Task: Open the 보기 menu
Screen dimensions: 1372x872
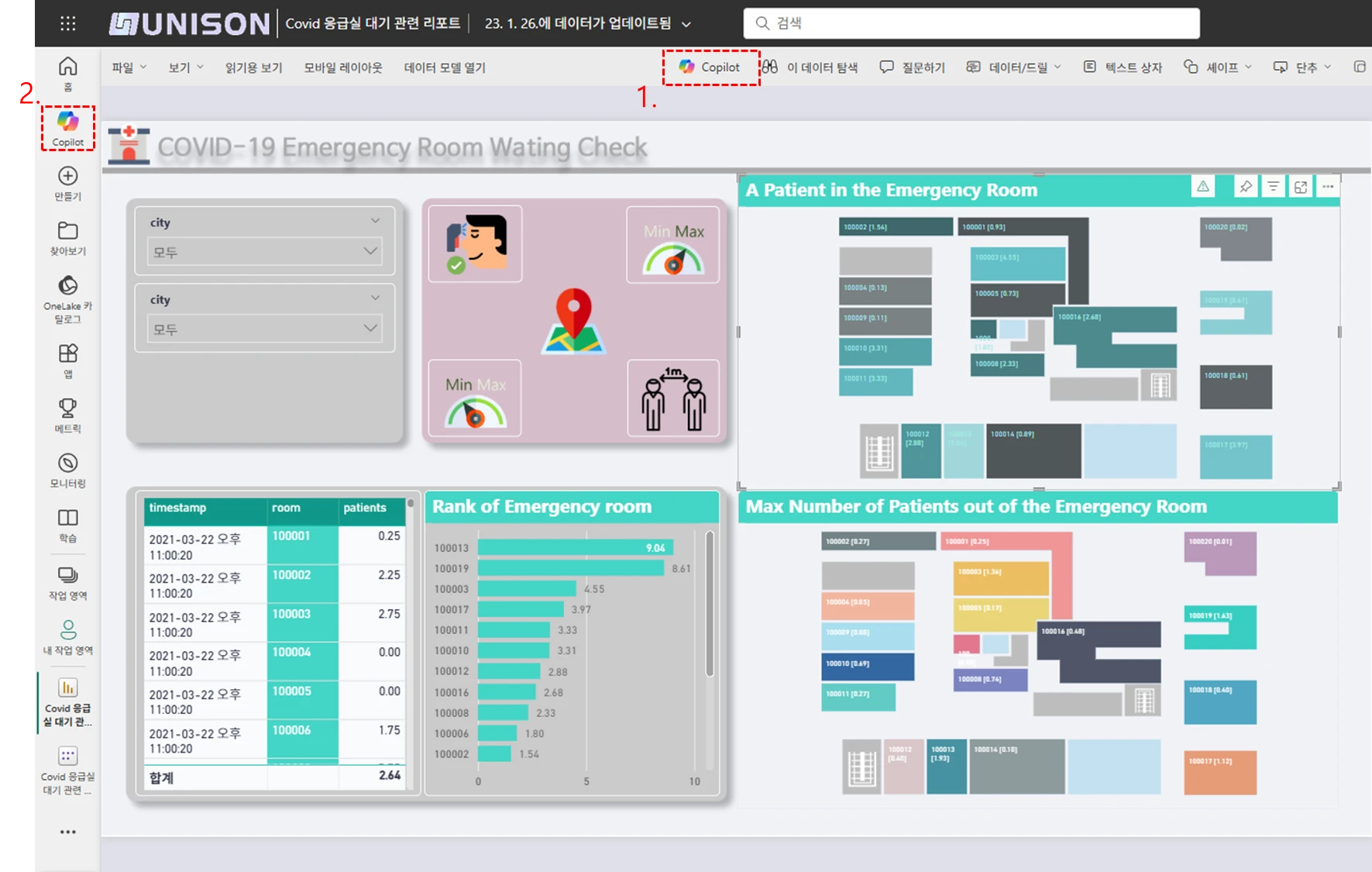Action: click(186, 67)
